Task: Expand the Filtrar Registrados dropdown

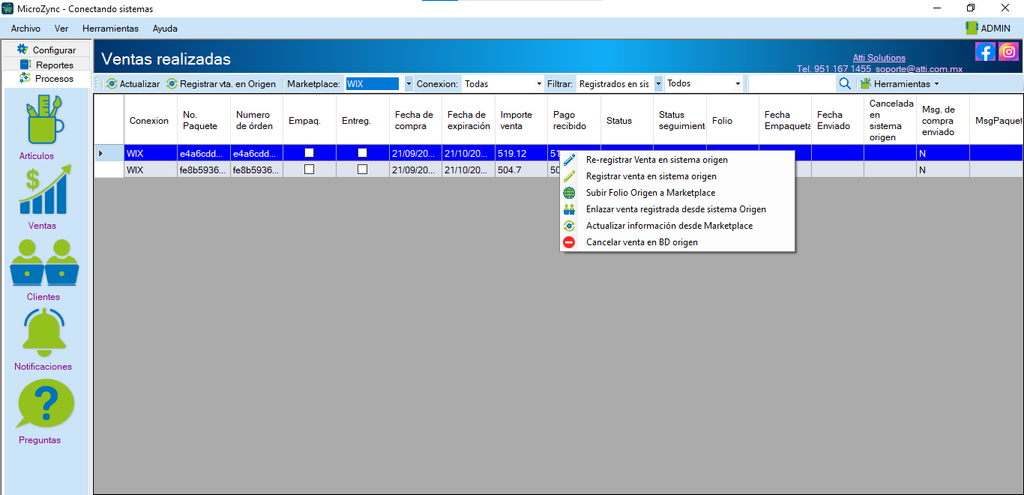Action: pyautogui.click(x=658, y=84)
